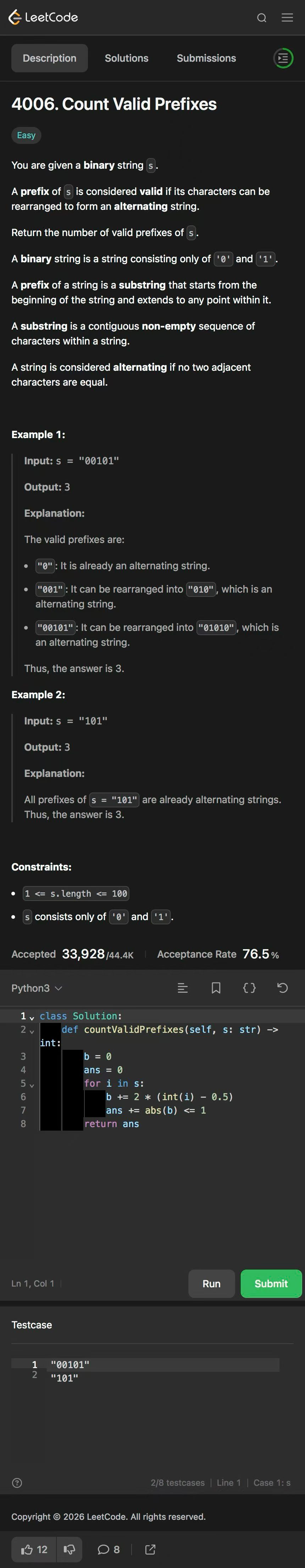Dislike the problem with thumbs-down
The height and width of the screenshot is (1568, 305).
pos(70,1549)
